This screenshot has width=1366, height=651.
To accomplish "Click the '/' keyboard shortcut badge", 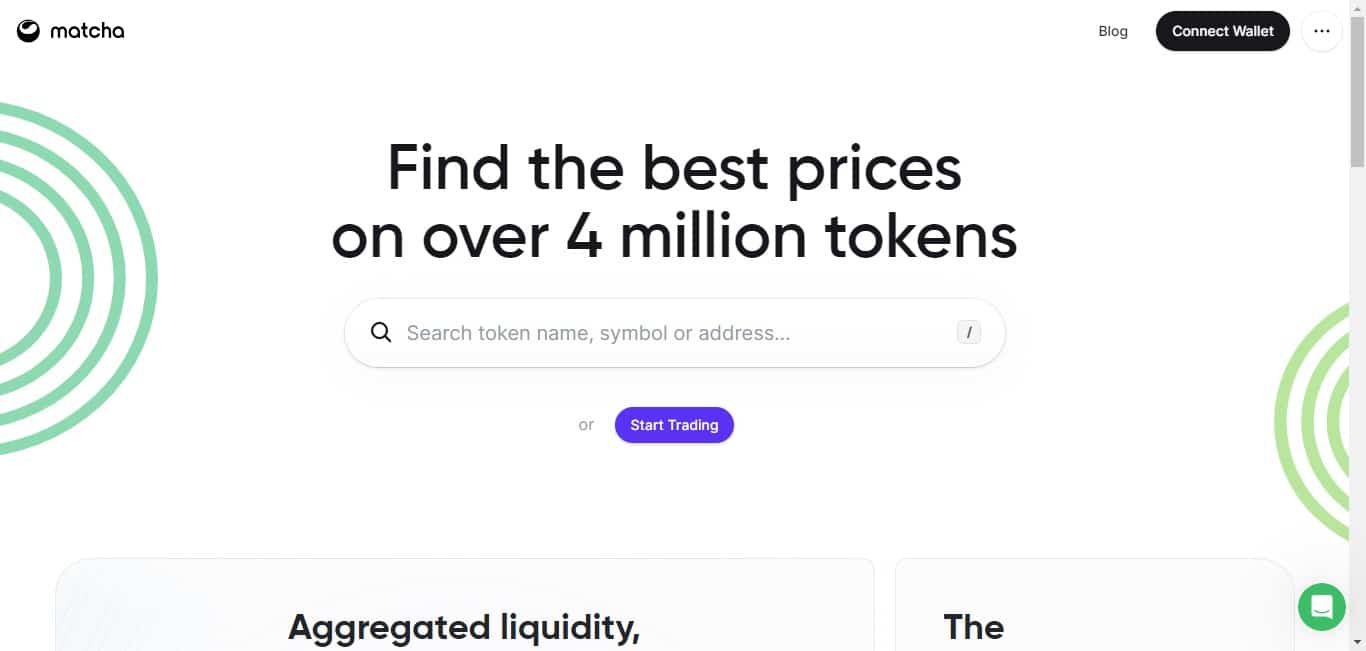I will [967, 332].
